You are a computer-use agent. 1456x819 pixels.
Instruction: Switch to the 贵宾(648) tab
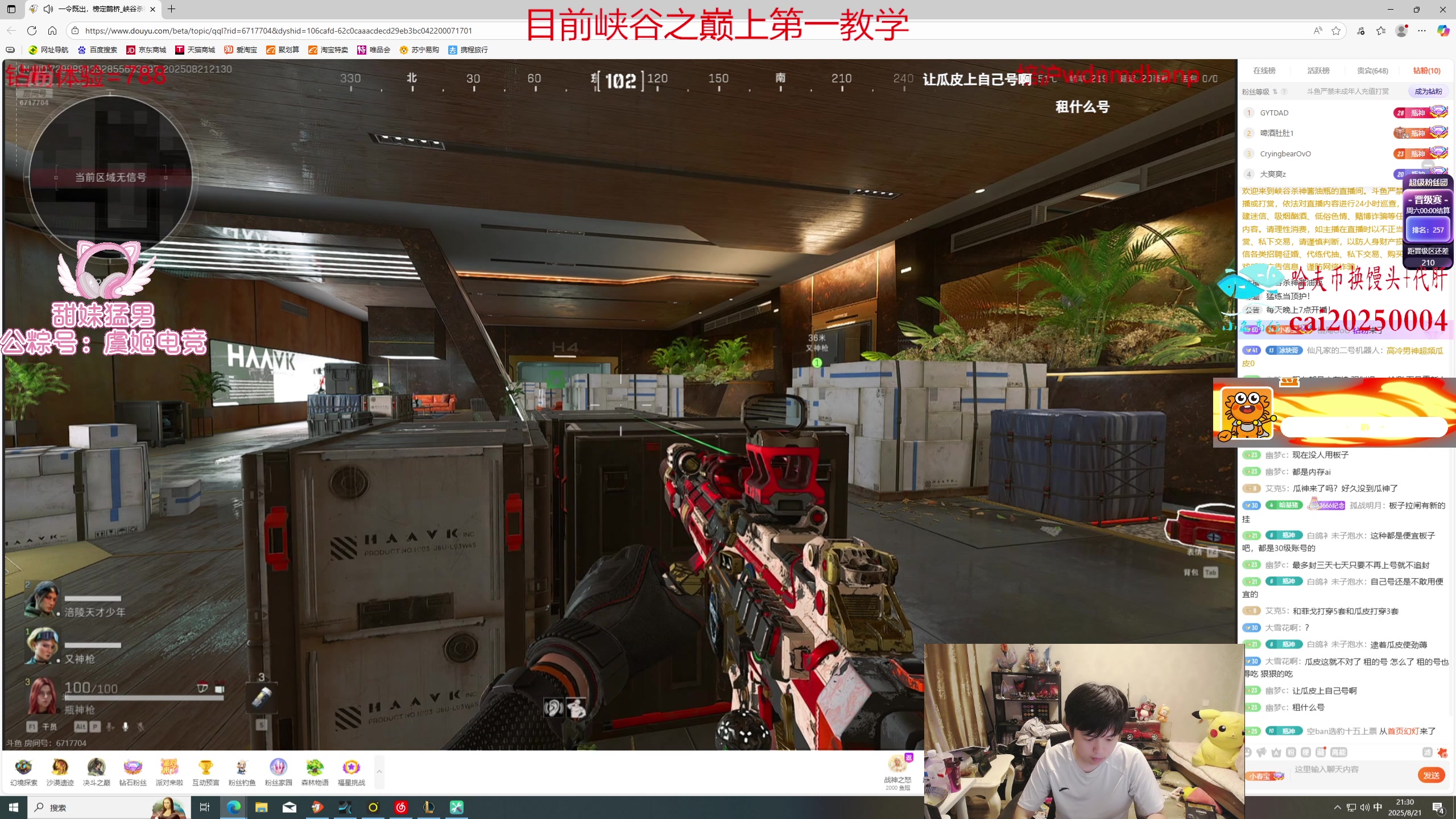(1372, 71)
